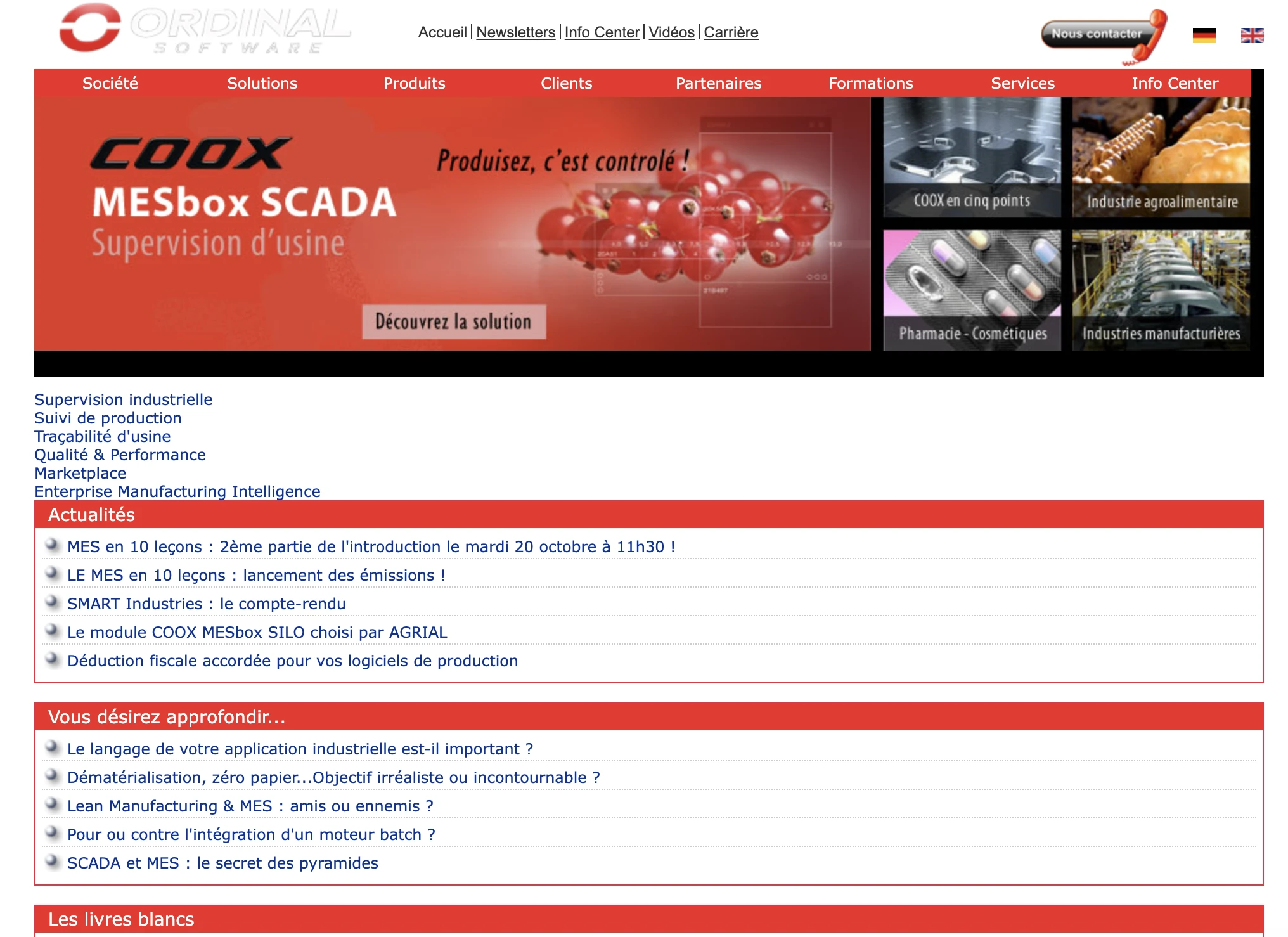Image resolution: width=1288 pixels, height=937 pixels.
Task: Open the Pharmacie - Cosmétiques thumbnail
Action: [x=972, y=290]
